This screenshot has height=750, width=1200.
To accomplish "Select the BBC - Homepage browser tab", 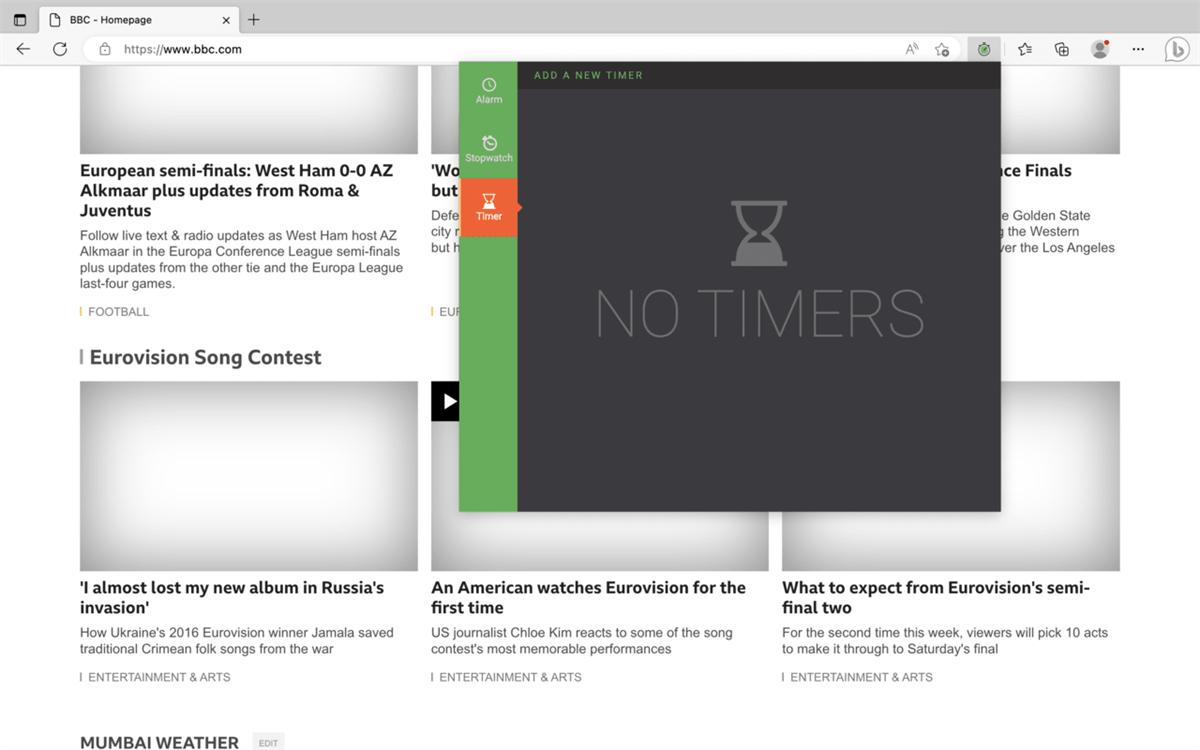I will 130,19.
